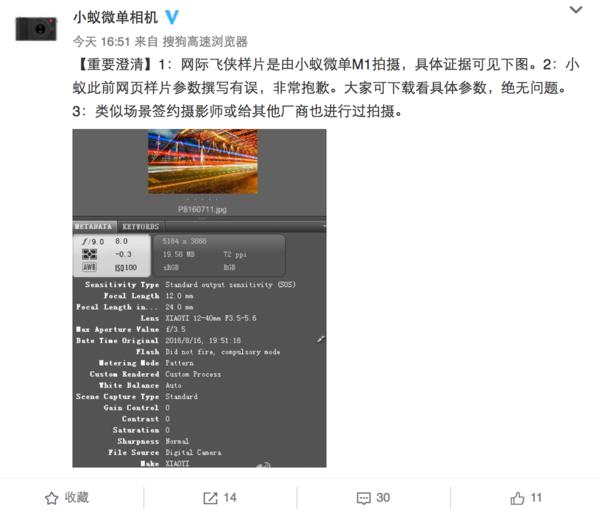Click the star favorite icon
This screenshot has height=517, width=600.
click(52, 498)
